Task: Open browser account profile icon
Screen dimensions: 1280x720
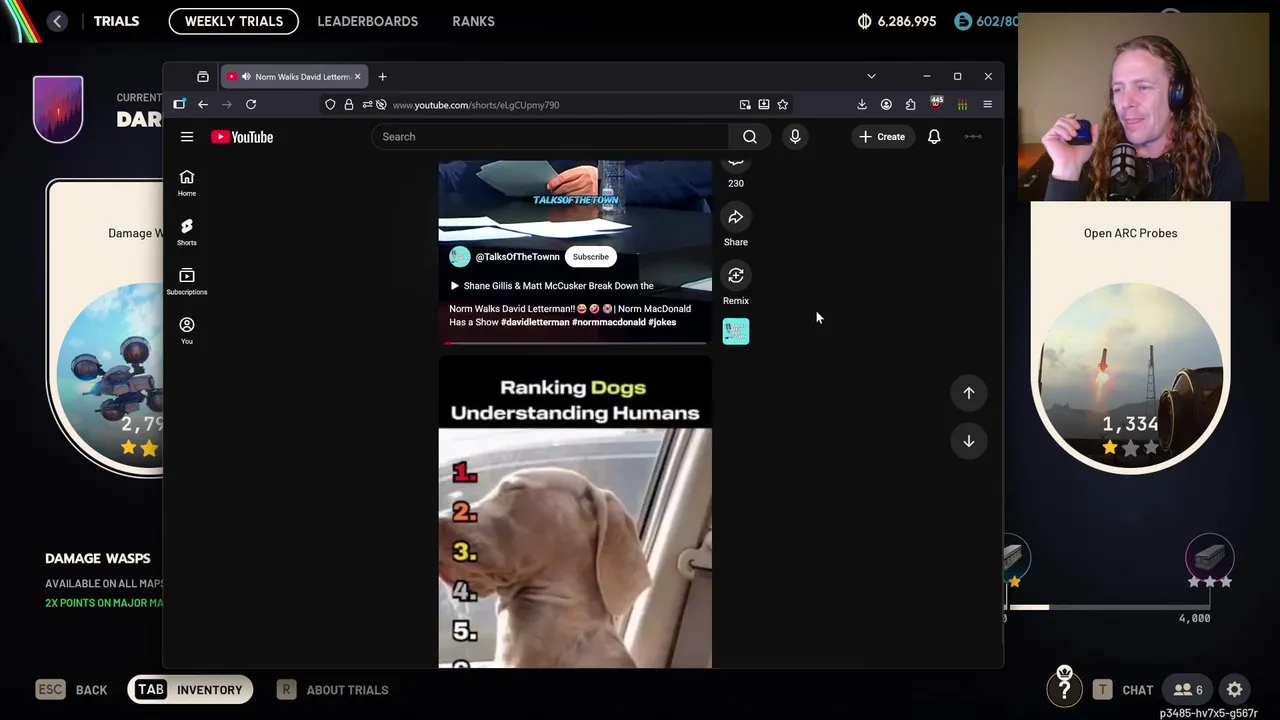Action: click(x=886, y=105)
